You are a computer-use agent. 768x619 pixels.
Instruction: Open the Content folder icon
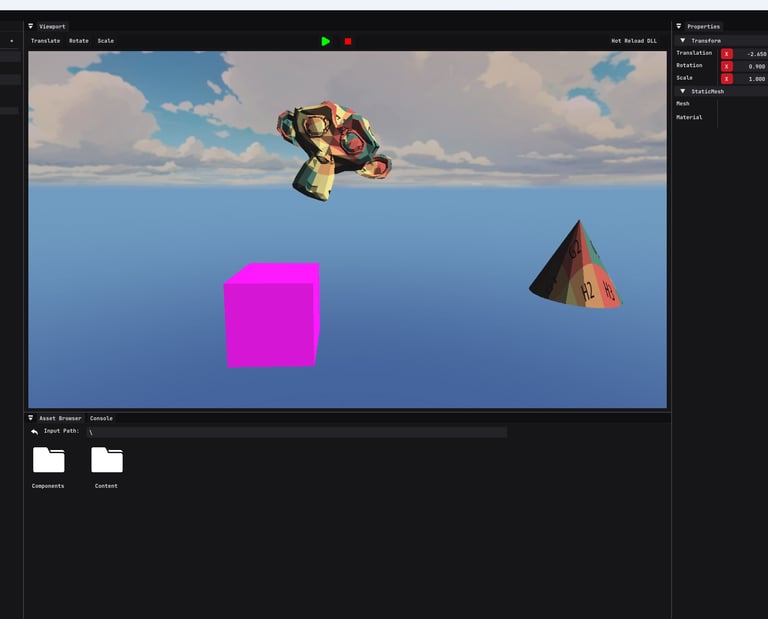tap(107, 460)
